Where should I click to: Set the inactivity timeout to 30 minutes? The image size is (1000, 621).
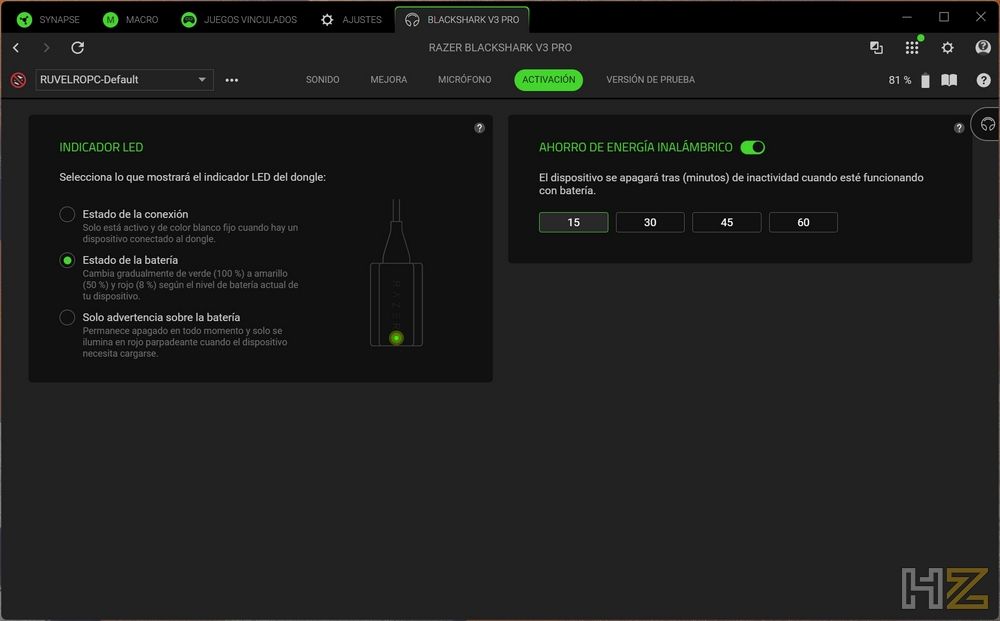[x=650, y=223]
